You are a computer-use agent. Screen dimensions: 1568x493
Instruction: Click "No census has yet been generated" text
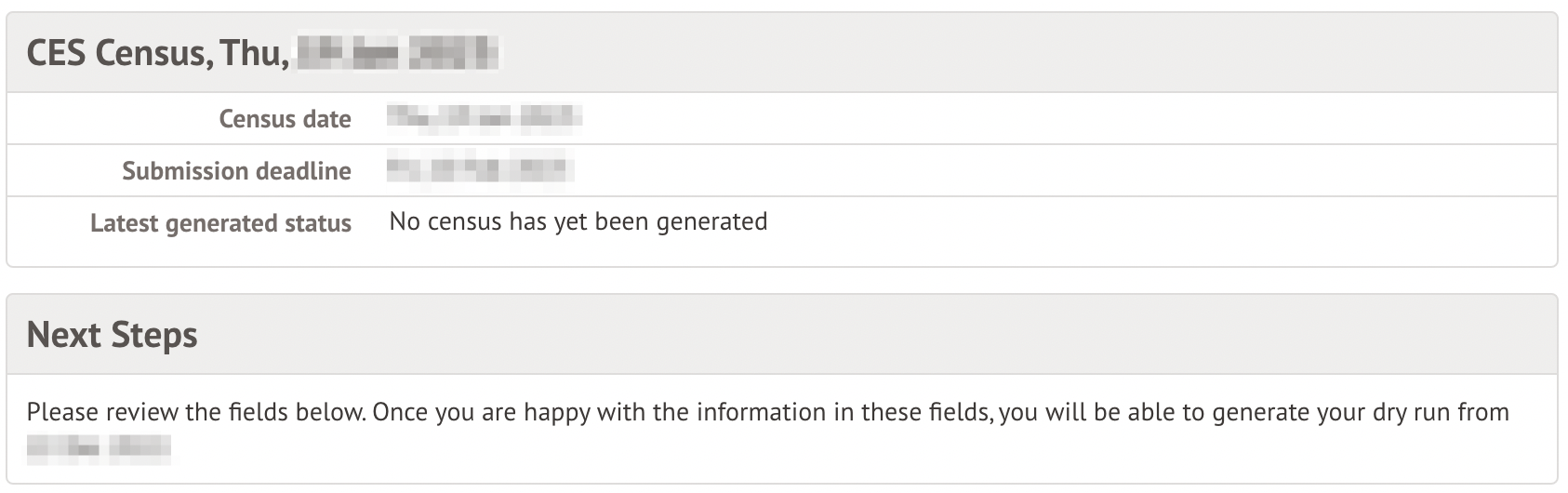pos(578,221)
